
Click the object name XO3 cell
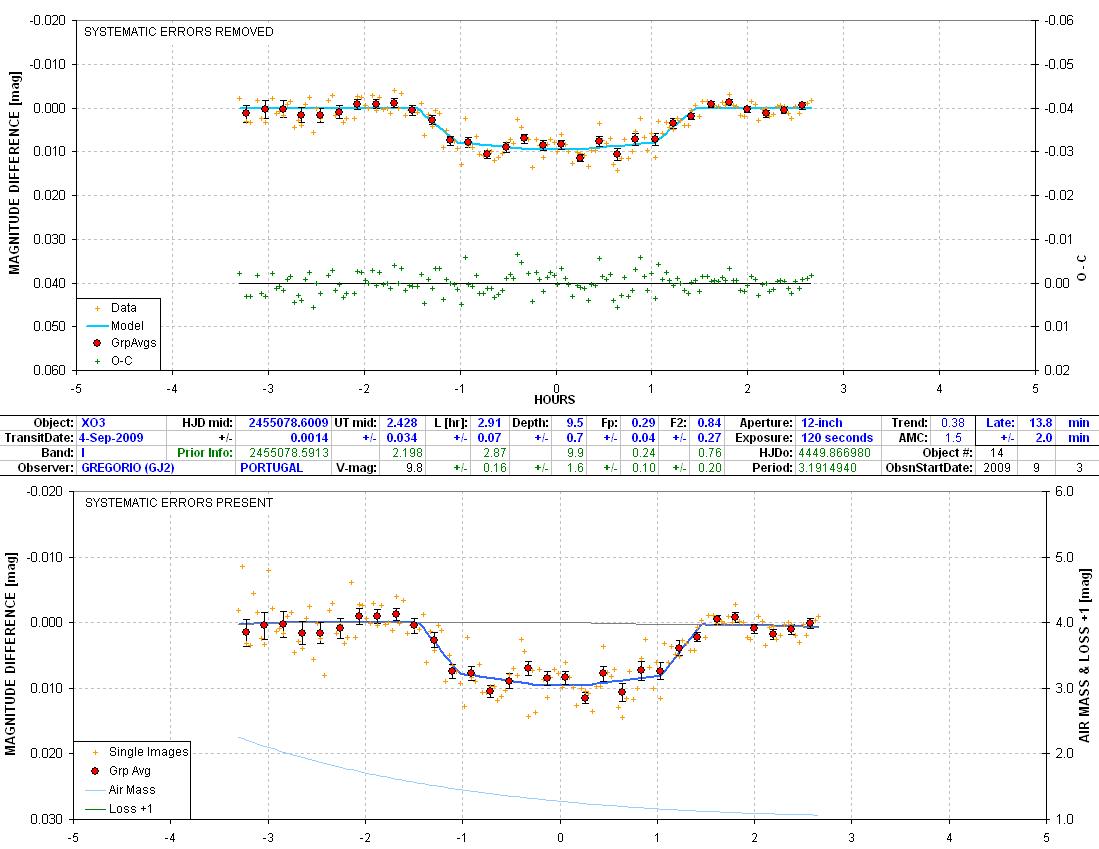93,423
